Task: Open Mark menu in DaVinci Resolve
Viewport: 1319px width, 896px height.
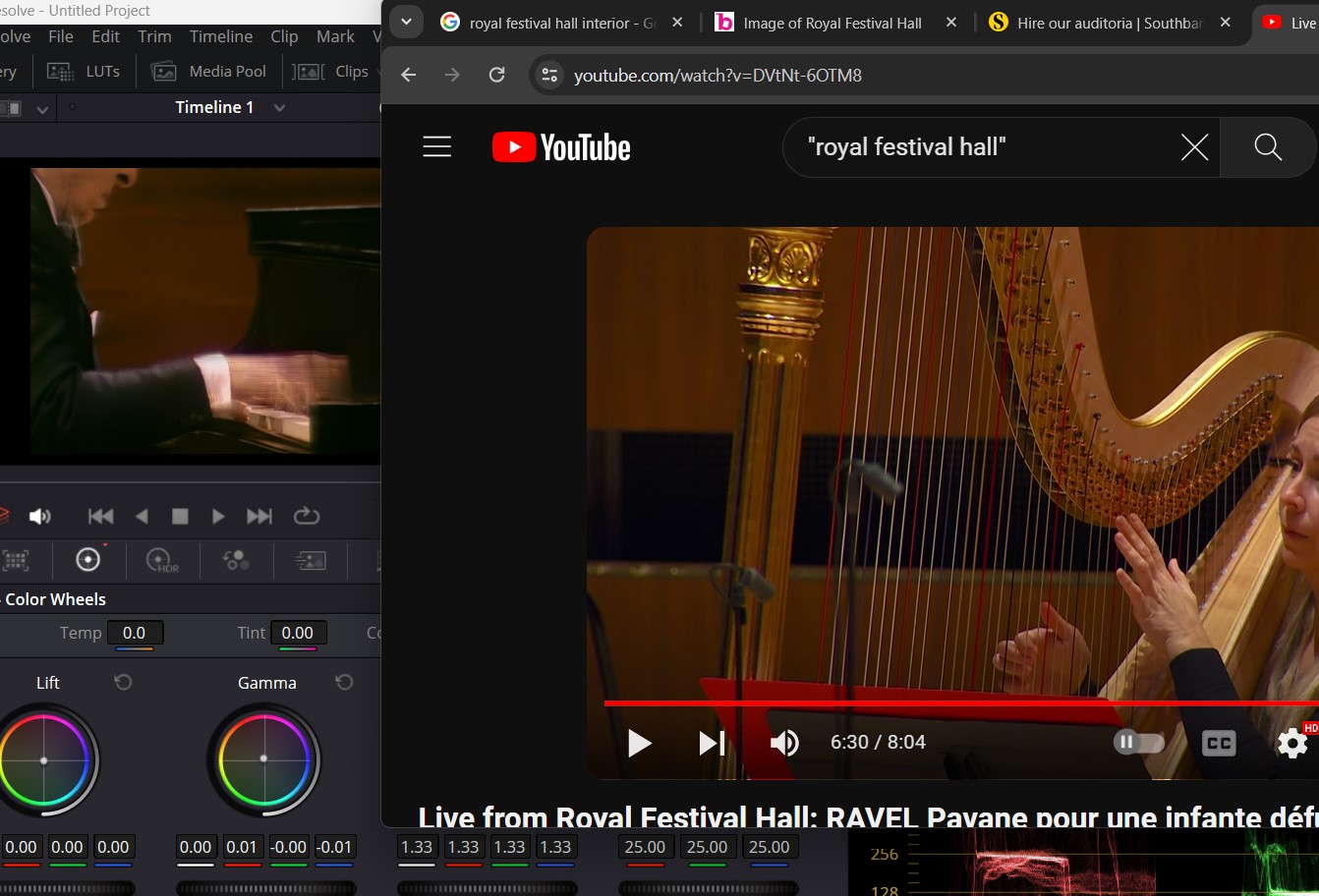Action: [335, 36]
